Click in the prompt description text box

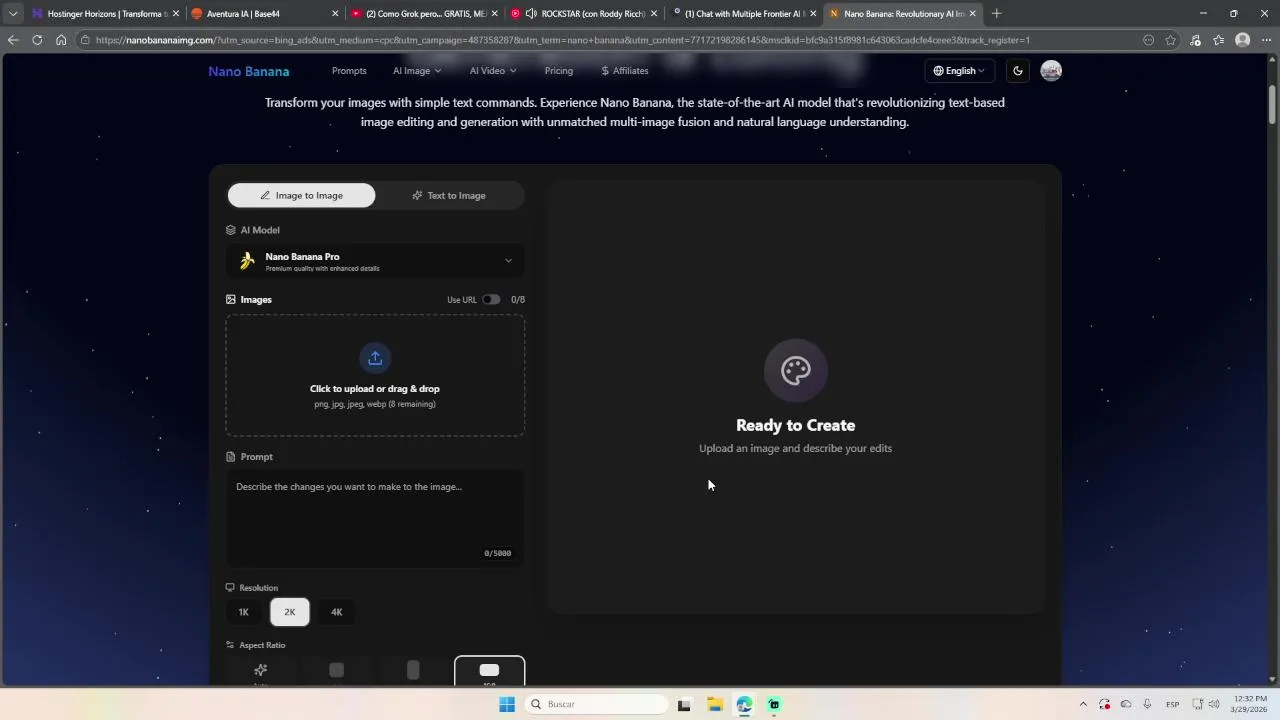point(375,518)
